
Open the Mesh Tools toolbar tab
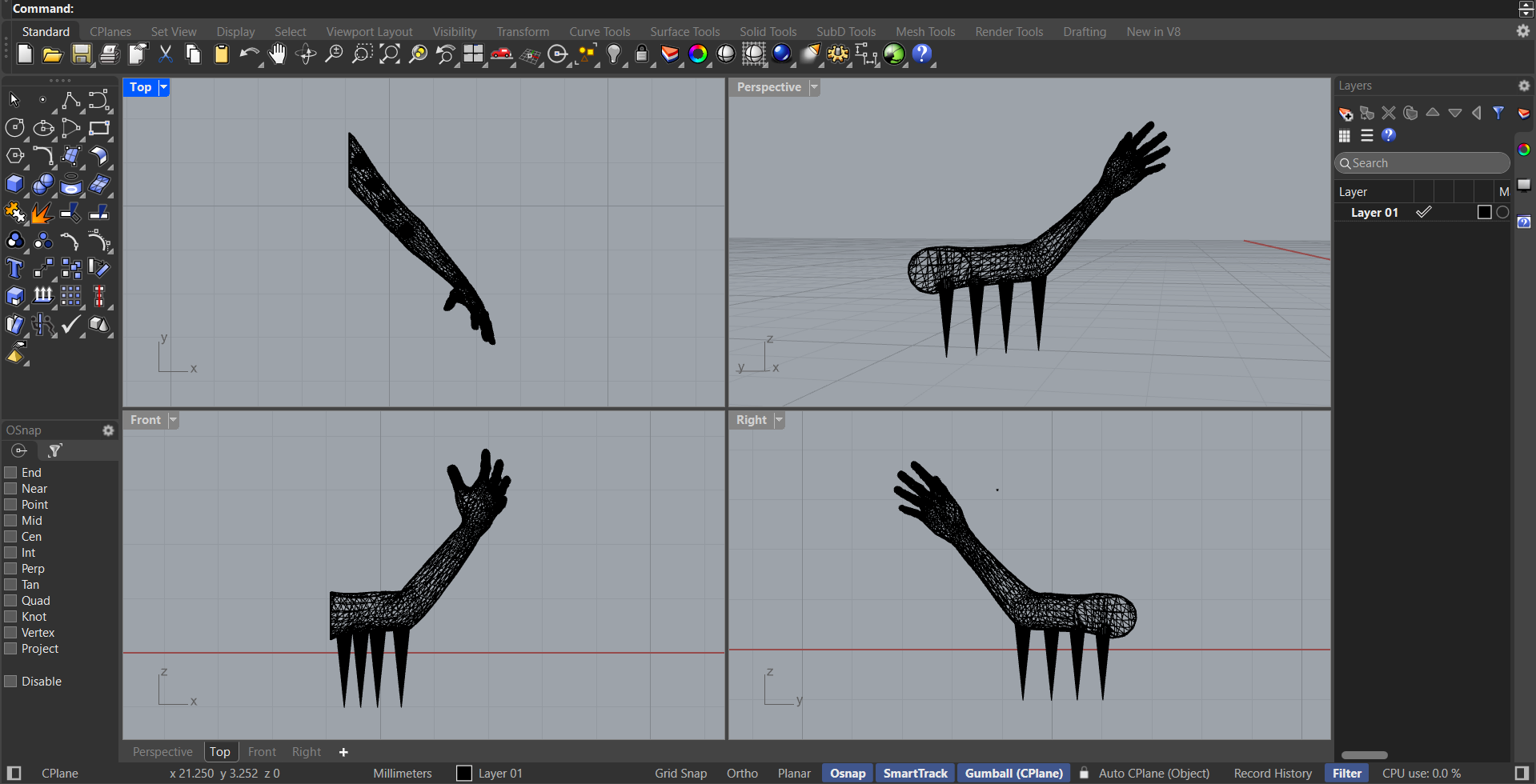[925, 32]
